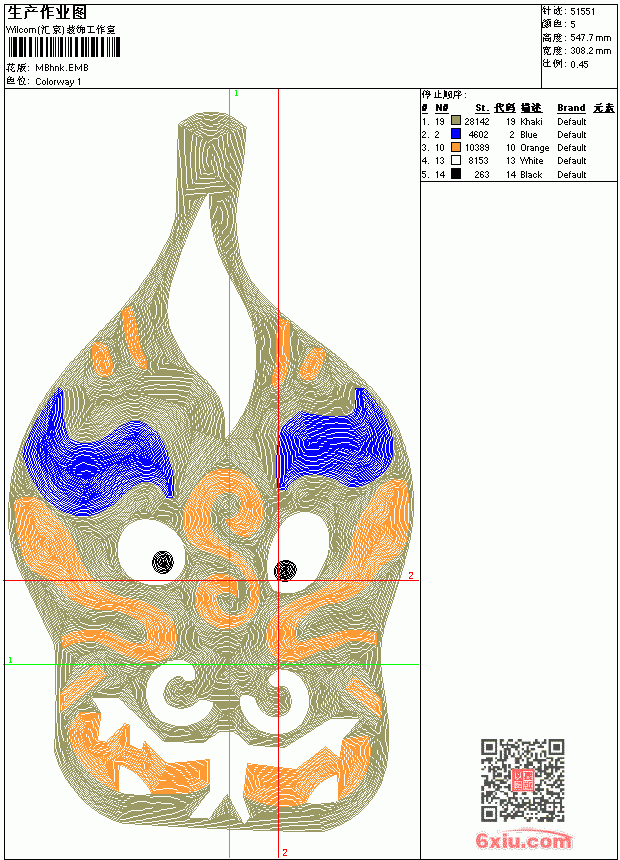Viewport: 620px width, 860px height.
Task: Pick the Orange thread color swatch
Action: (x=455, y=147)
